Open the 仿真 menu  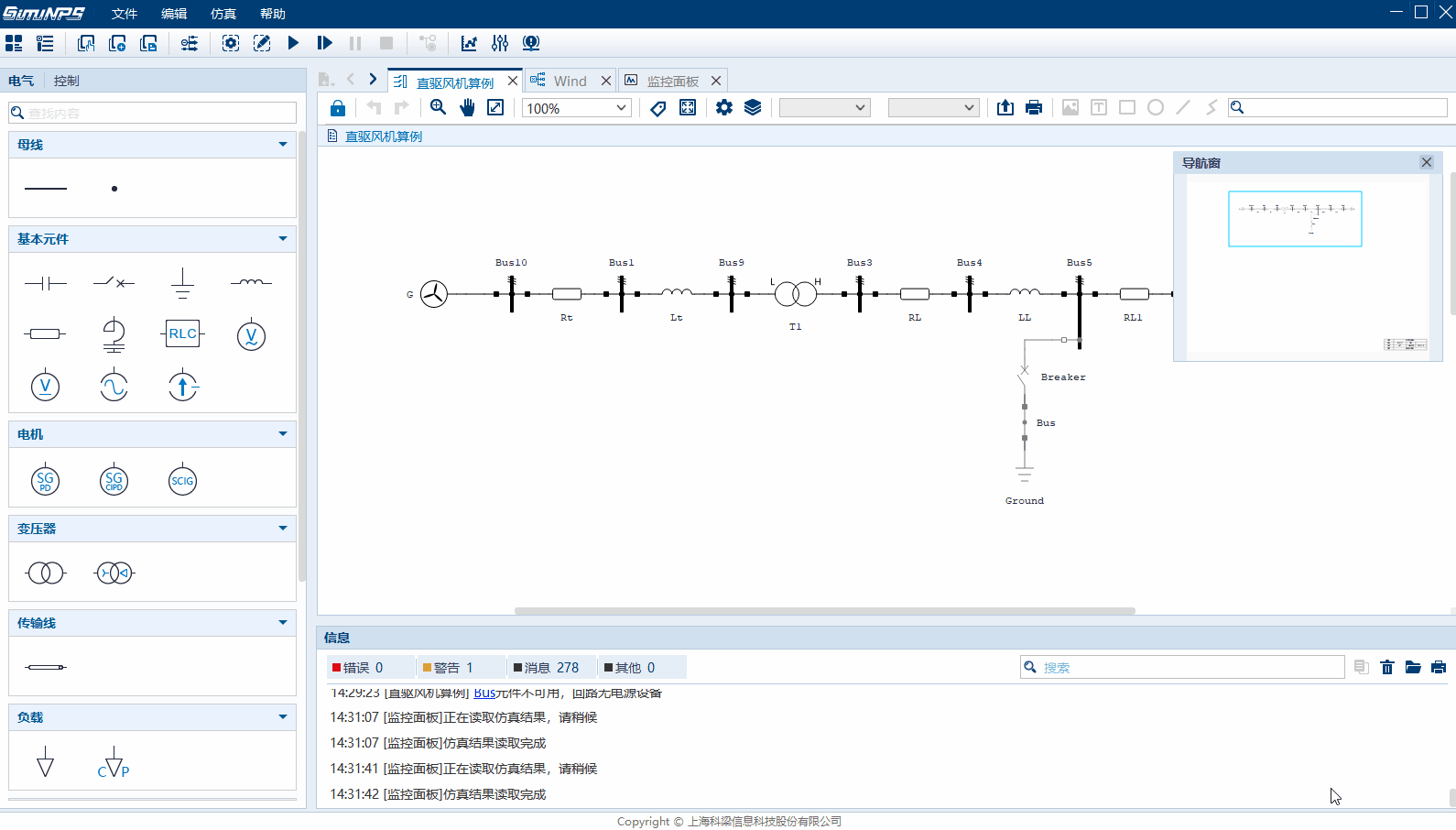223,14
